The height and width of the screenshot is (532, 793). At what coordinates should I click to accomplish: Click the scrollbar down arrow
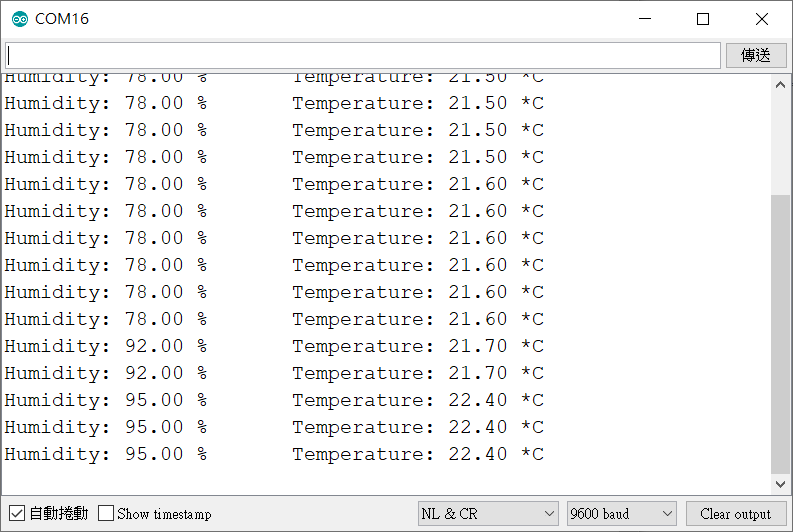(x=780, y=484)
